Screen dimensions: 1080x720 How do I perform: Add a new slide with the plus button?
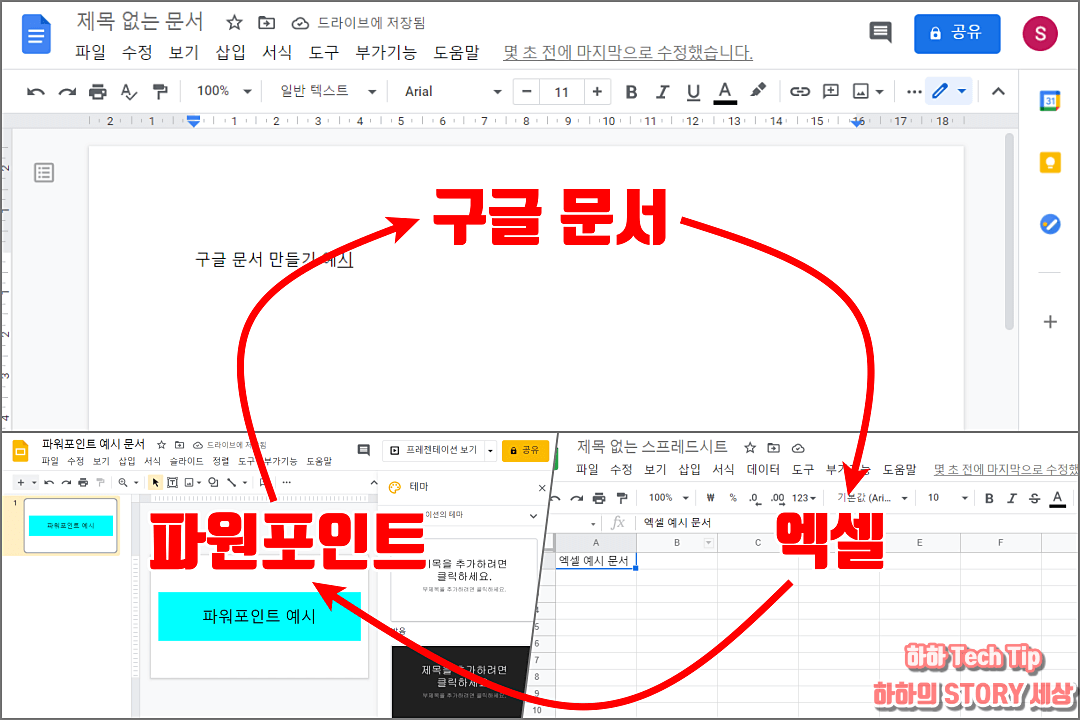coord(21,482)
